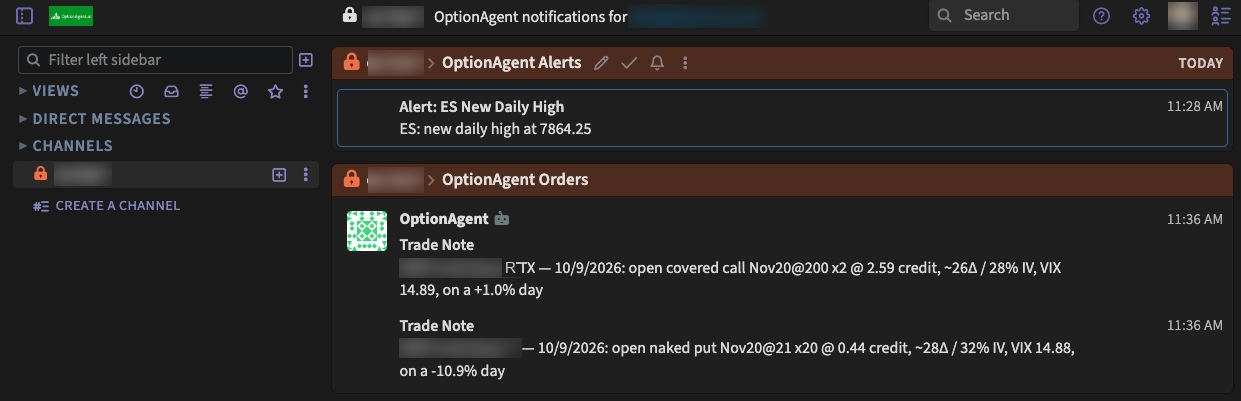Open the settings gear menu
The height and width of the screenshot is (401, 1241).
click(1141, 16)
